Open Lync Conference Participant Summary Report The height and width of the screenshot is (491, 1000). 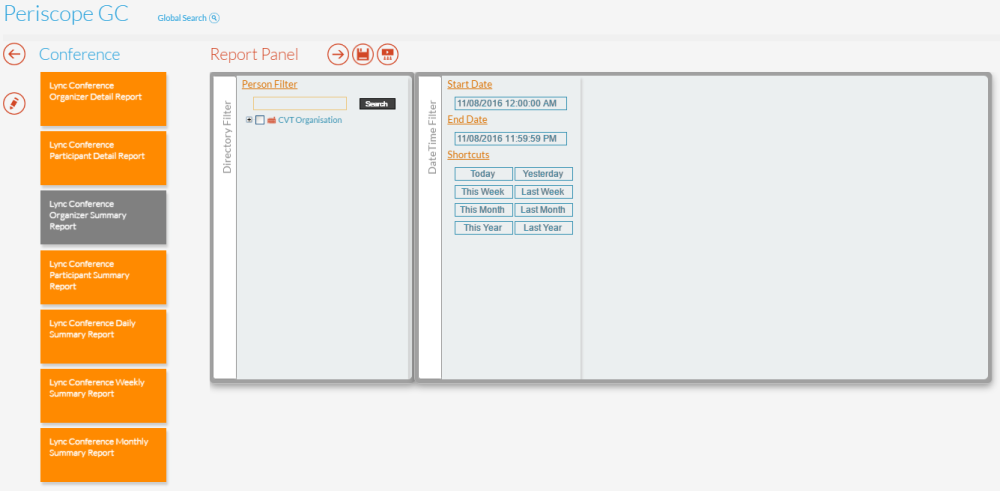(x=103, y=277)
